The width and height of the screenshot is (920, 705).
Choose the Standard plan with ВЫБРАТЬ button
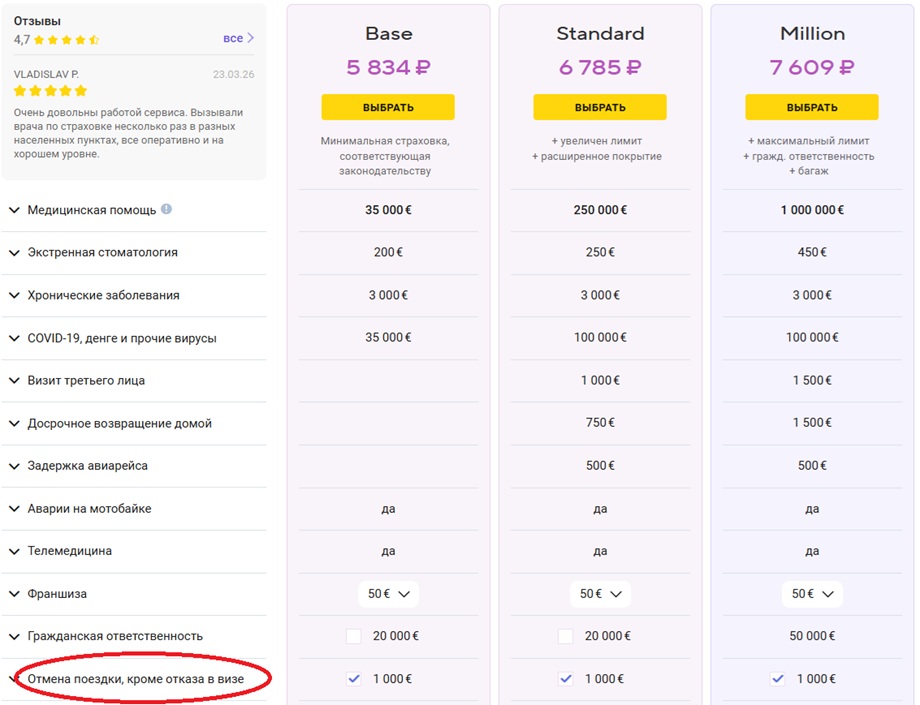click(600, 107)
